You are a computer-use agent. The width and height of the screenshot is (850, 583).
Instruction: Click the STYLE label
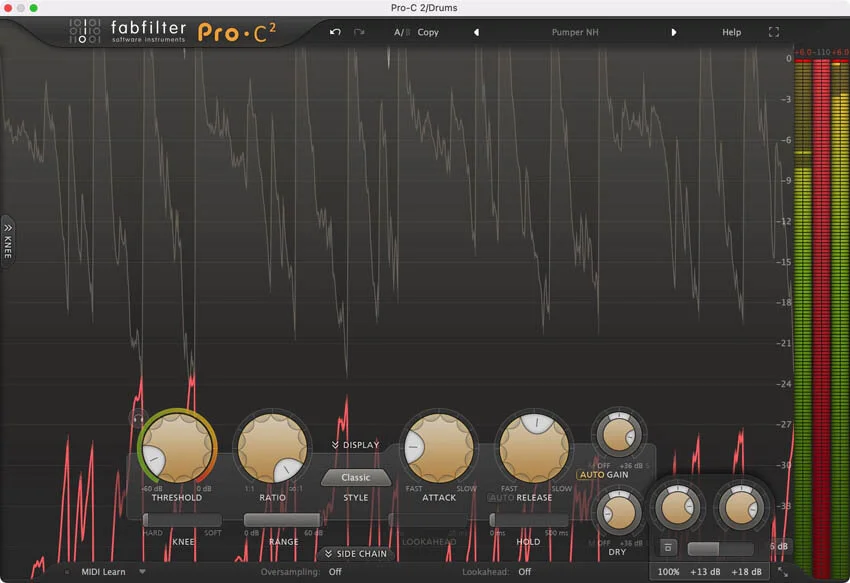(356, 497)
